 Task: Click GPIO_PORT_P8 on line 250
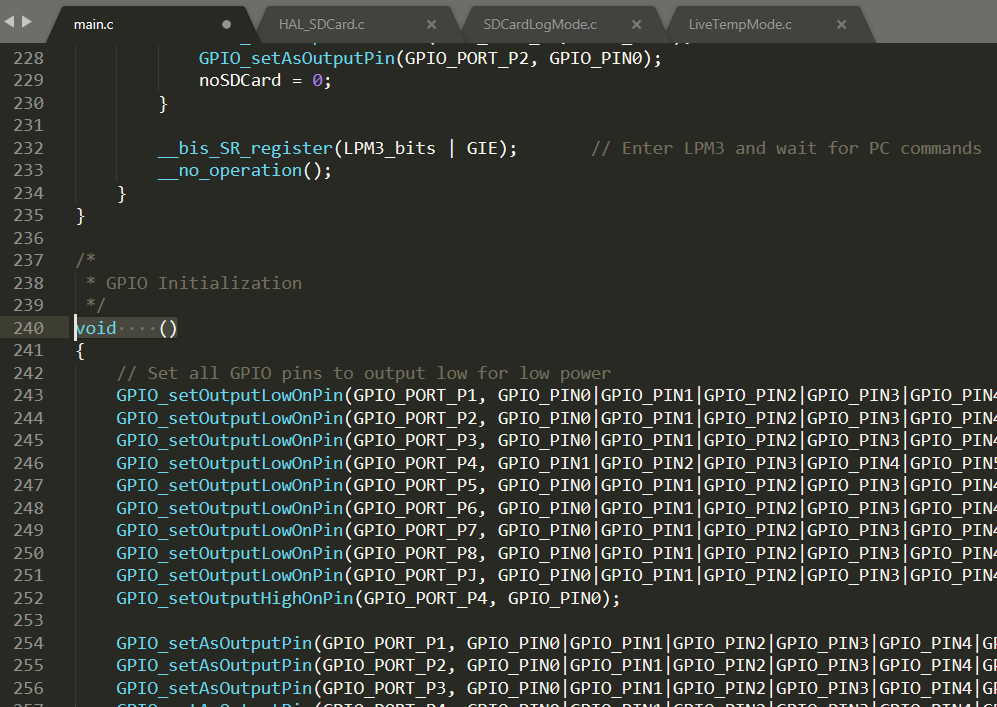pyautogui.click(x=415, y=553)
